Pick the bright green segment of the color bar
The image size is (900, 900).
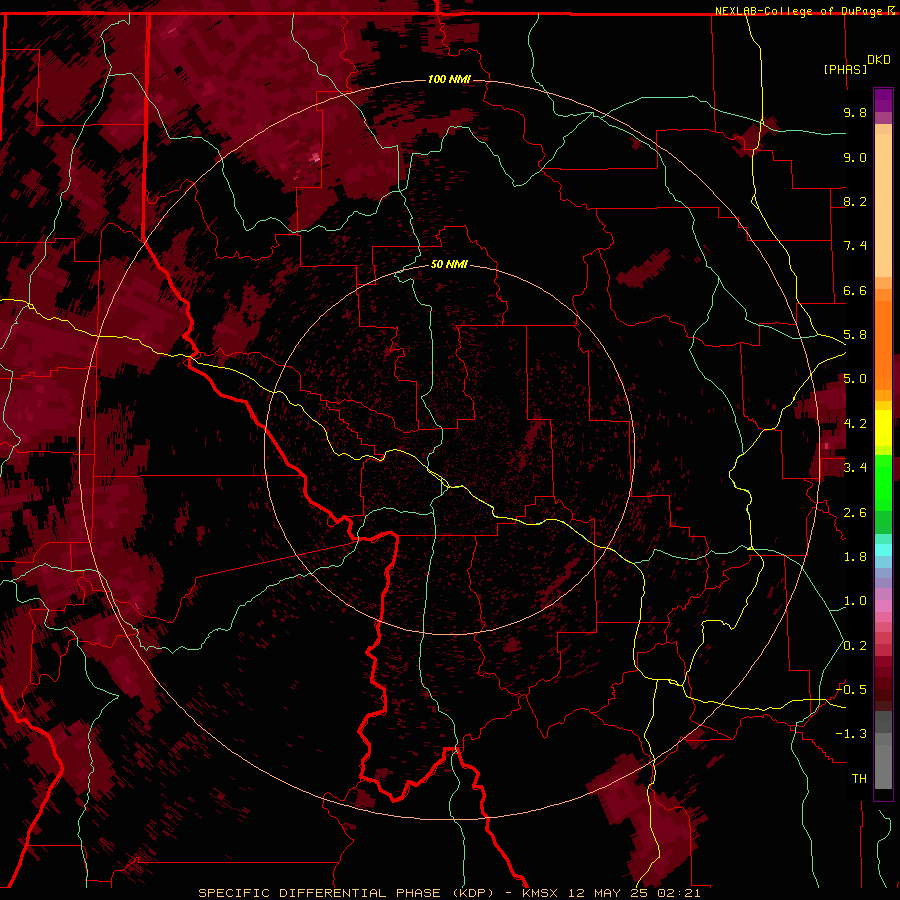point(883,481)
